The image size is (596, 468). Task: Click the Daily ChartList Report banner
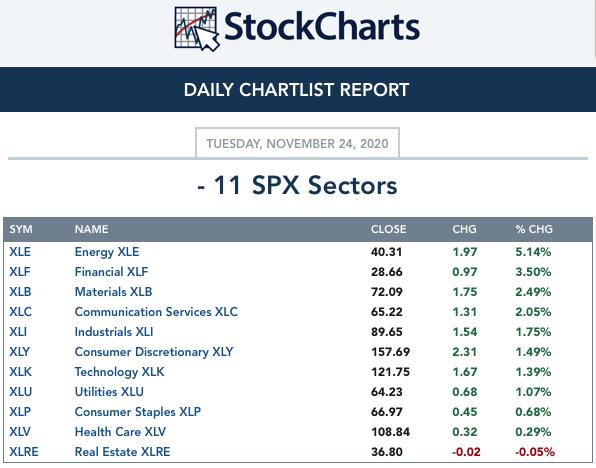pyautogui.click(x=296, y=90)
